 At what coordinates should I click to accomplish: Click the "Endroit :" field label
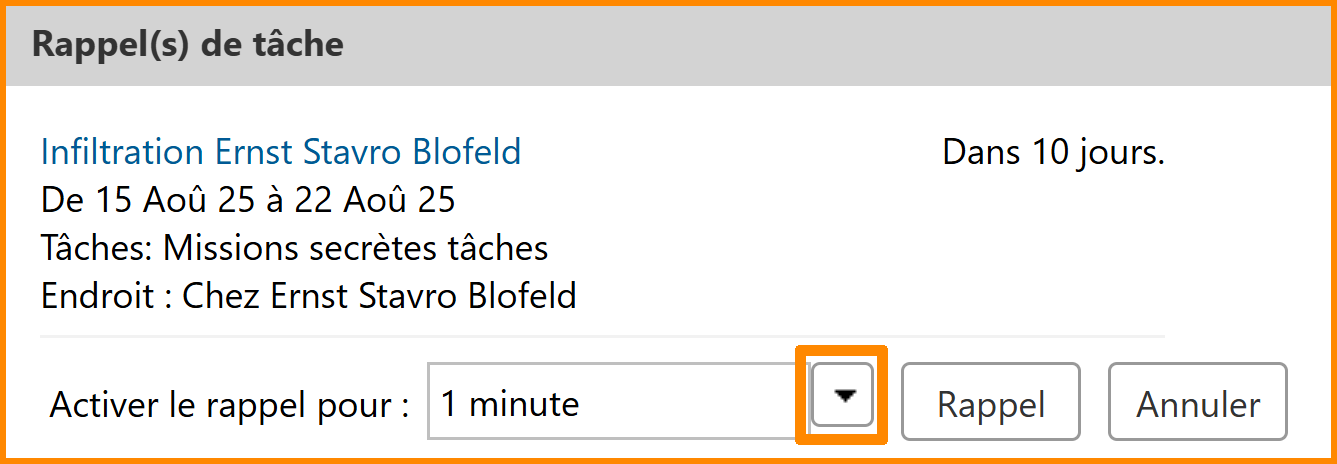tap(105, 295)
